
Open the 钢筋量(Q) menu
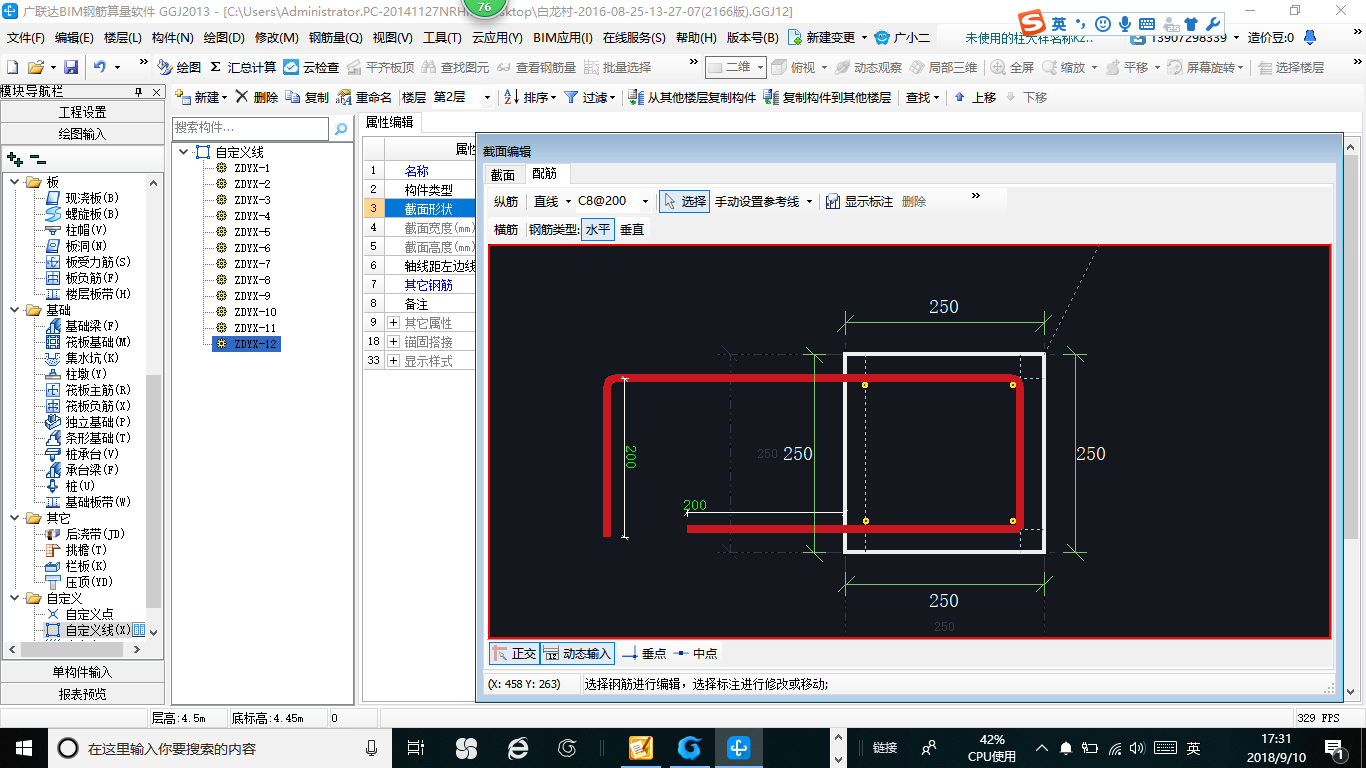pyautogui.click(x=335, y=38)
